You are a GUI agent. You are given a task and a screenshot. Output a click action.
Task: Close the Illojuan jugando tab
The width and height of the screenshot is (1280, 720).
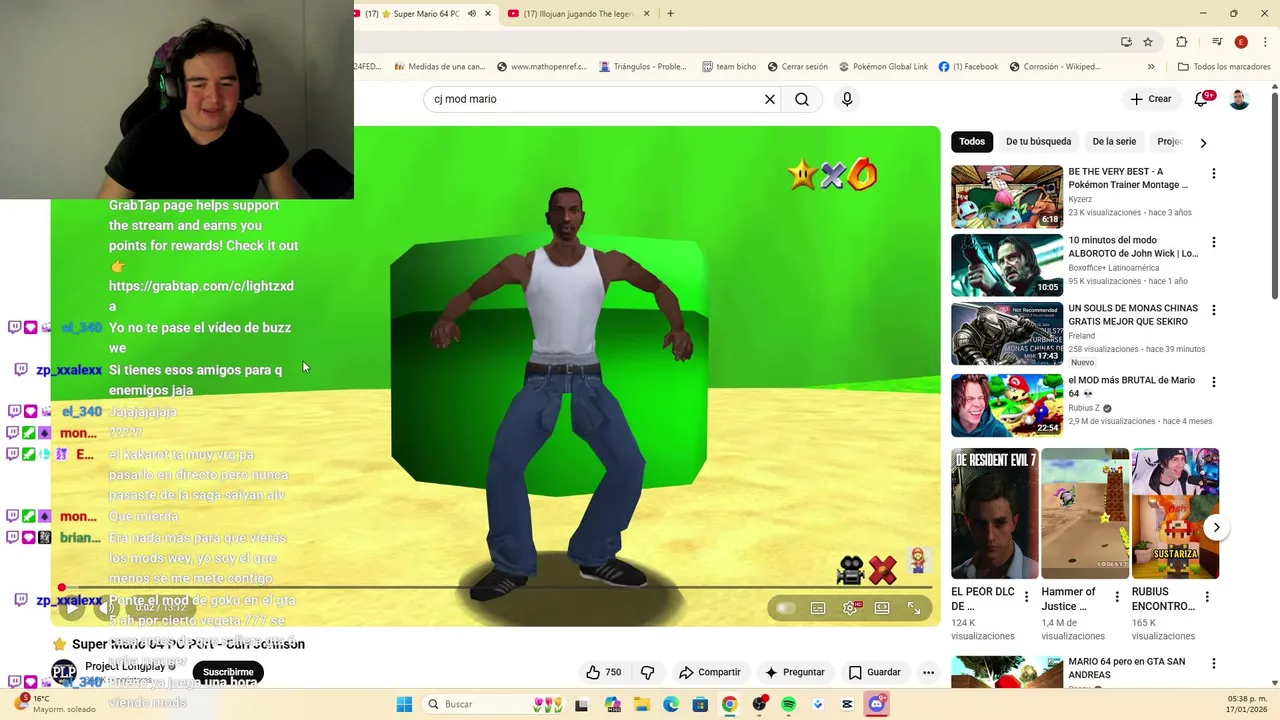point(646,14)
